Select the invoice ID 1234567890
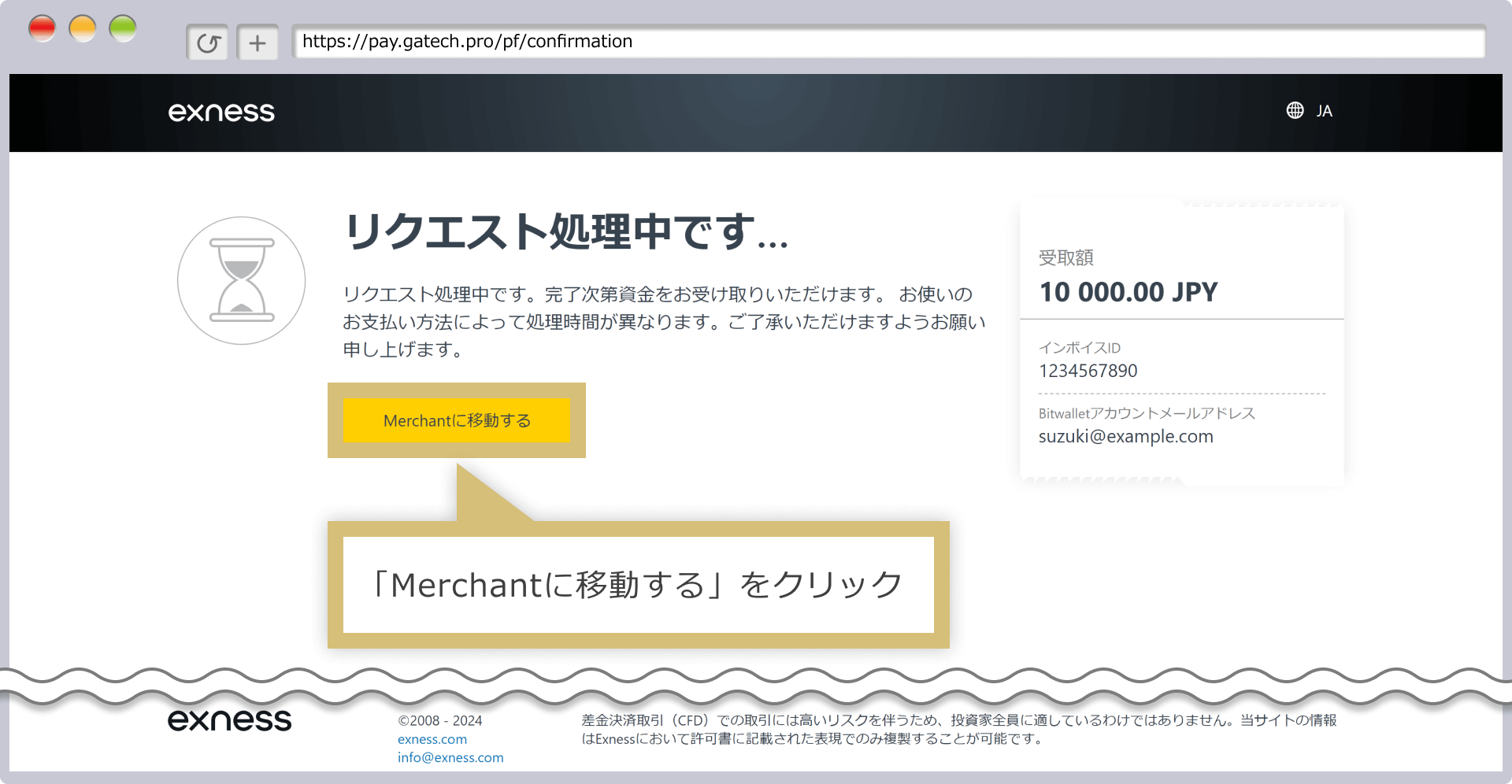Image resolution: width=1512 pixels, height=784 pixels. 1088,371
